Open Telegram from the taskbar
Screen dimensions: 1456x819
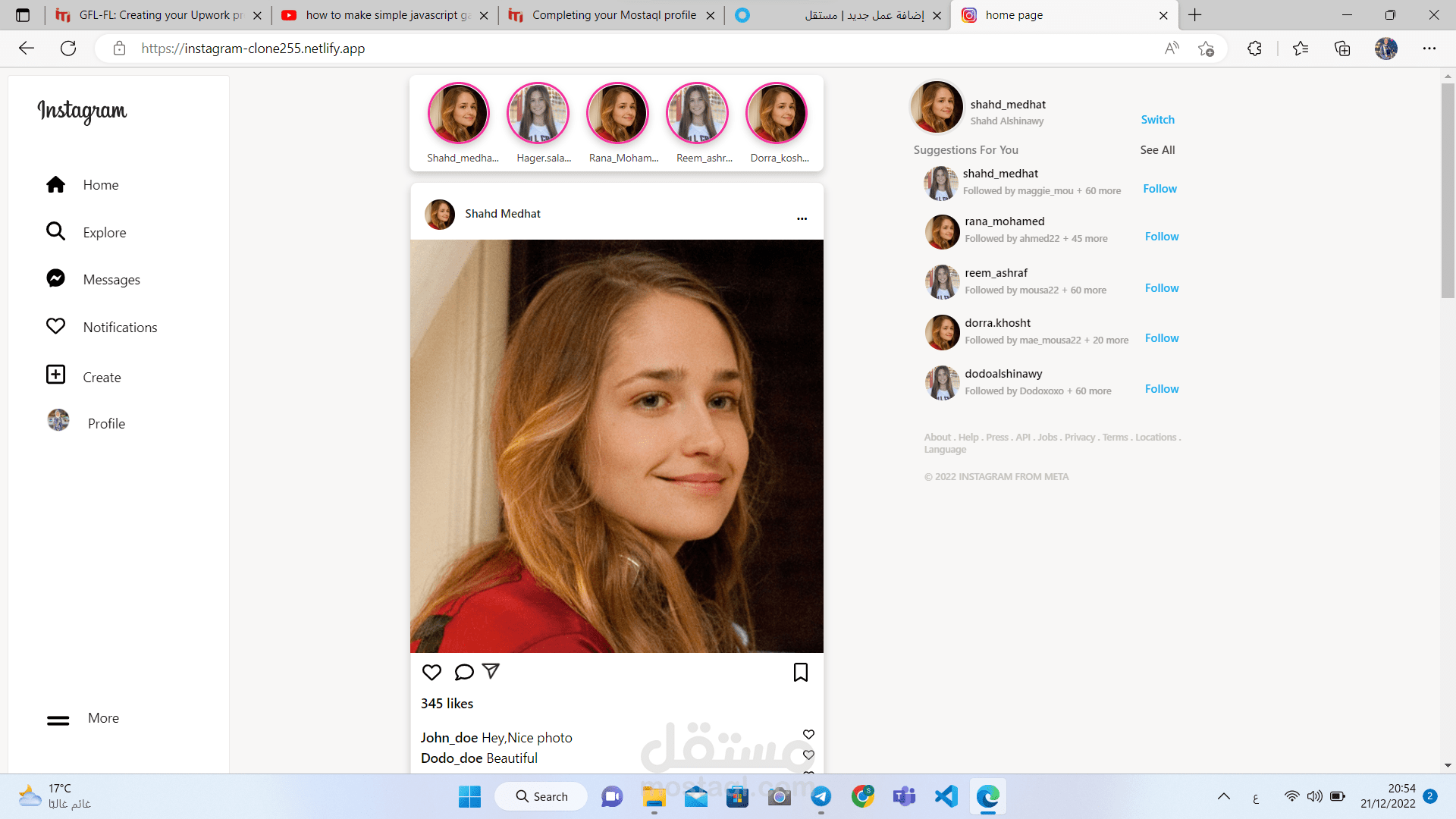click(821, 796)
